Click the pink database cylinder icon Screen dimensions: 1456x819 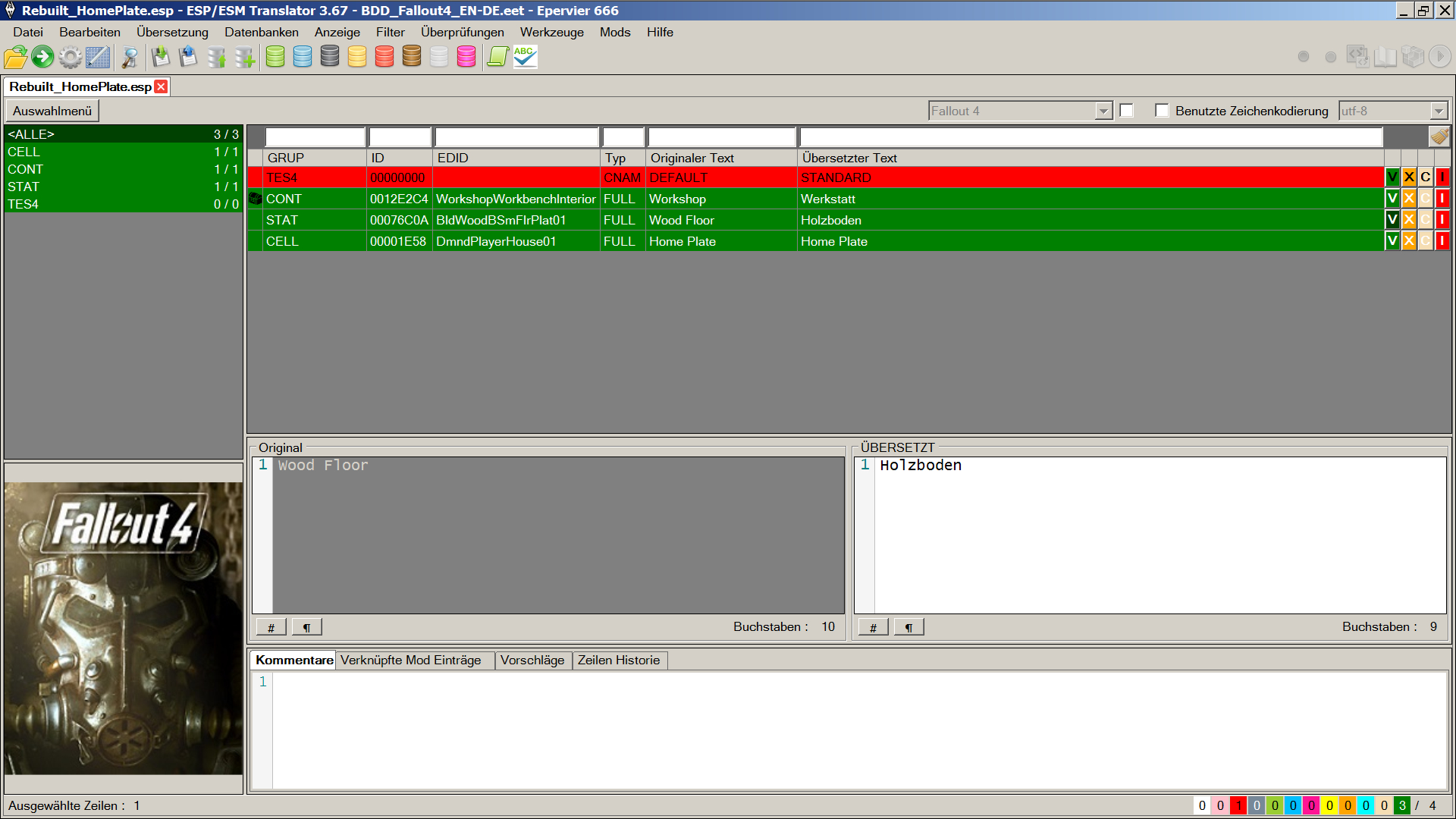[x=466, y=57]
